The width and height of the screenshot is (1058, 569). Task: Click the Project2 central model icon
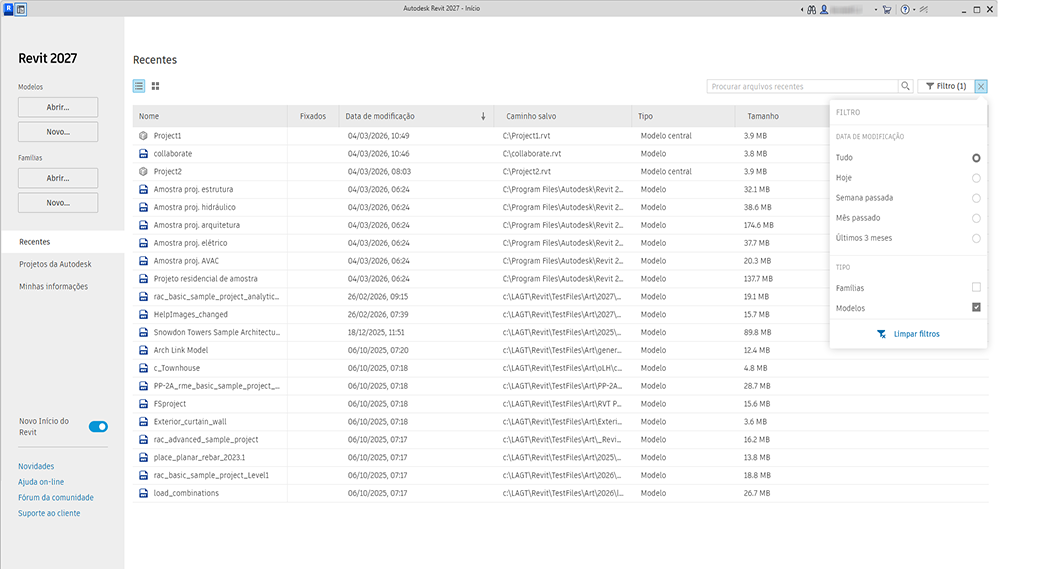coord(143,171)
